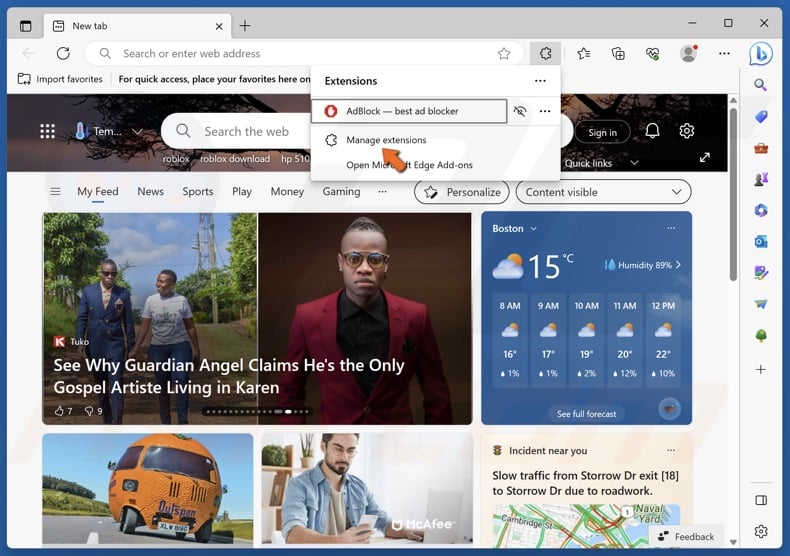Choose Open Microsoft Edge Add-ons
The image size is (790, 556).
[x=409, y=165]
